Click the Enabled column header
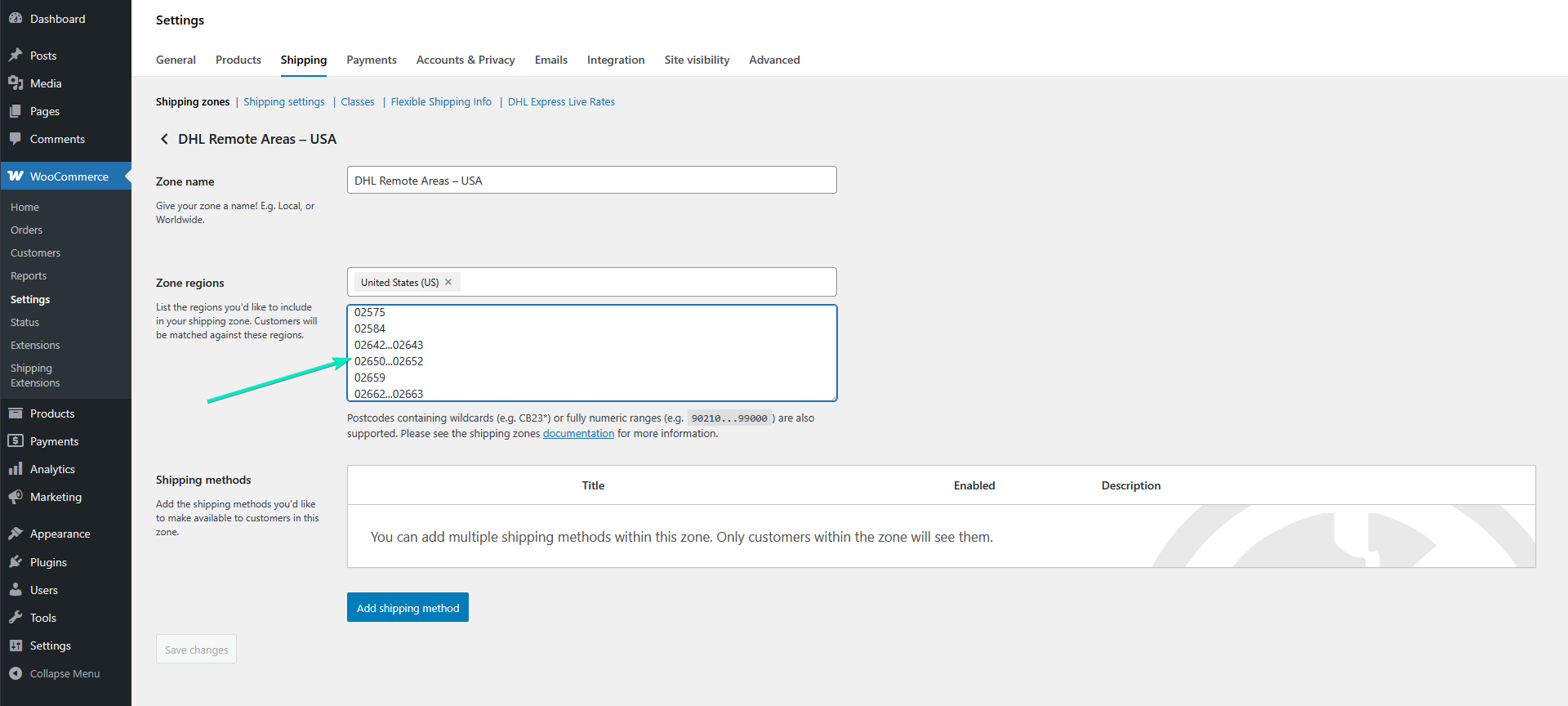The image size is (1568, 706). 974,485
